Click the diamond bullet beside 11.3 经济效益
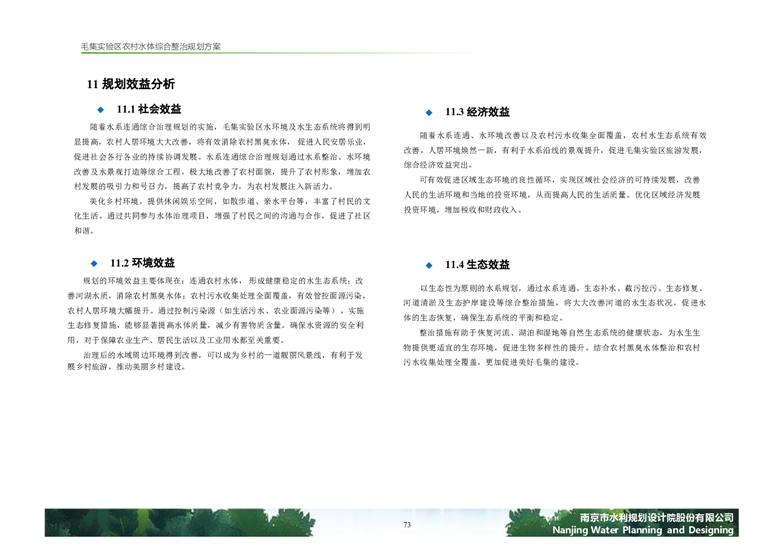The height and width of the screenshot is (553, 783). click(x=428, y=112)
